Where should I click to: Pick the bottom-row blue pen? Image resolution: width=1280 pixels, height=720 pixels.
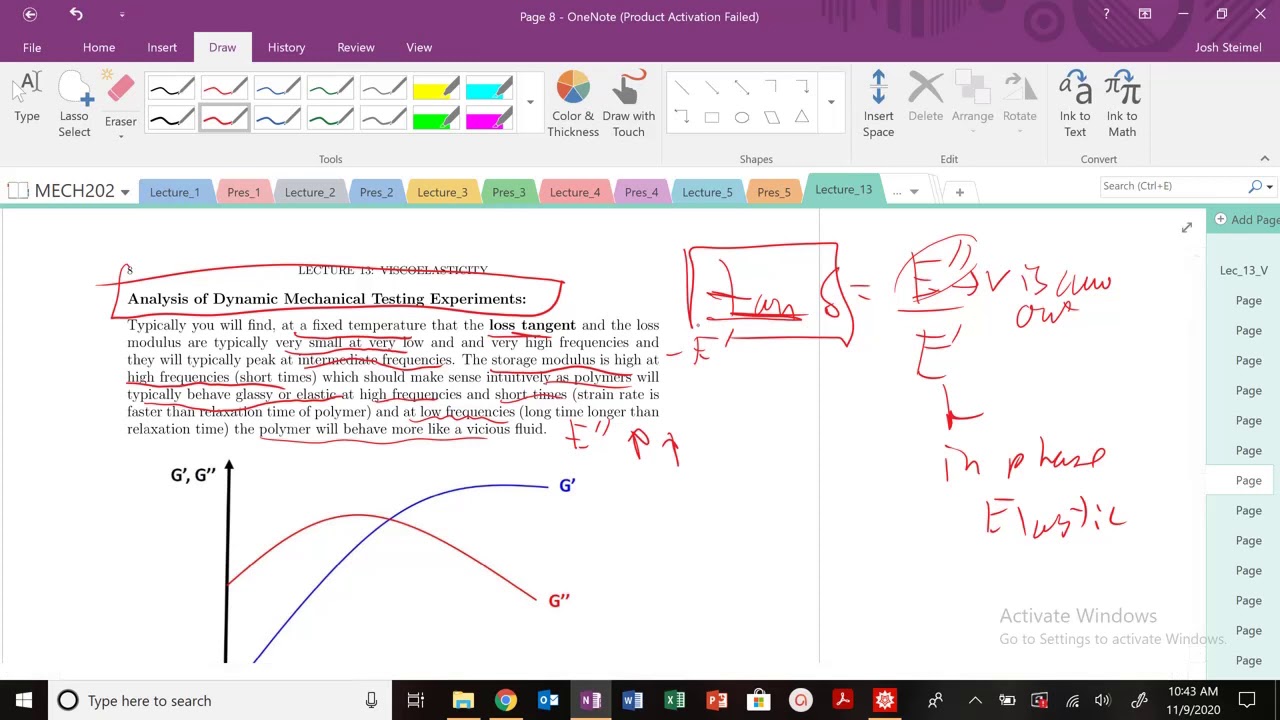tap(277, 119)
